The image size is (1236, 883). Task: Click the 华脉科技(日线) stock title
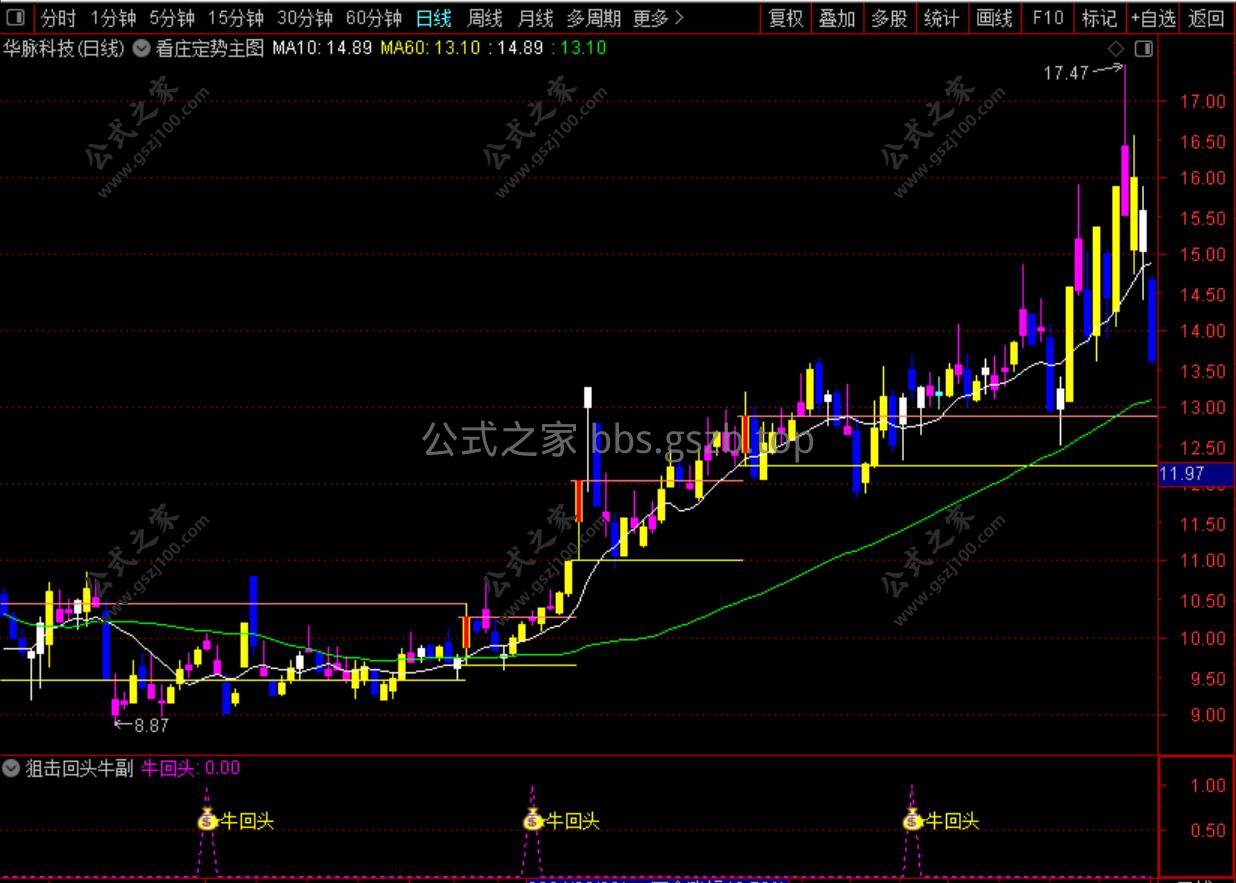tap(65, 47)
